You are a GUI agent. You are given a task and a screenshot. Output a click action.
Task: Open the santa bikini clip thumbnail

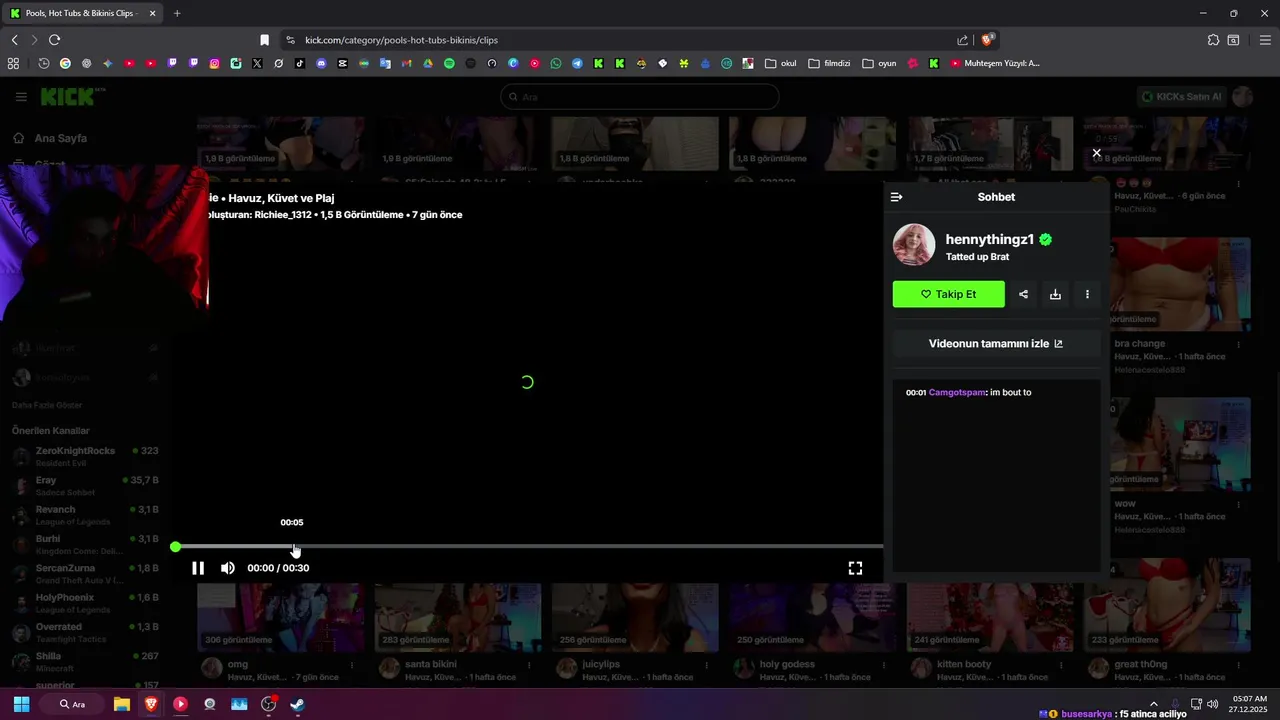pos(457,617)
